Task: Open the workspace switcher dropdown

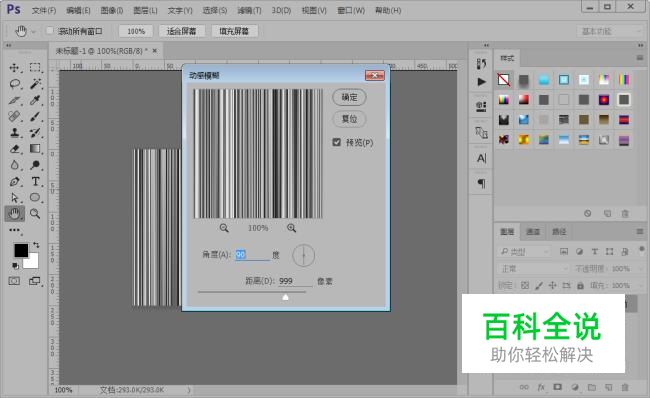Action: click(610, 31)
